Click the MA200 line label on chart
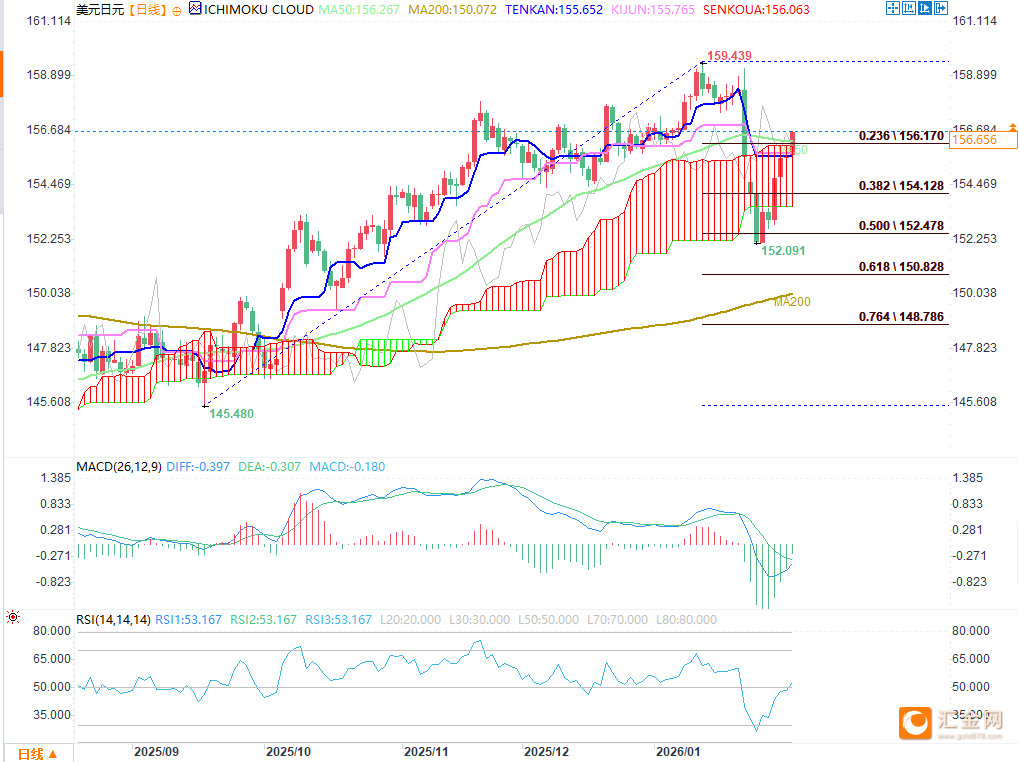Image resolution: width=1019 pixels, height=762 pixels. coord(792,301)
